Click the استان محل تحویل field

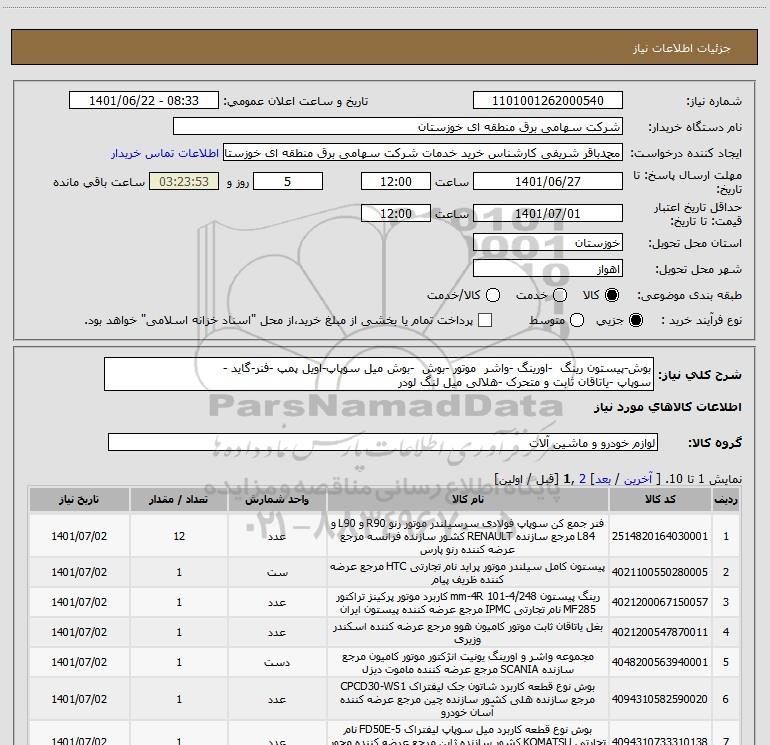(546, 243)
